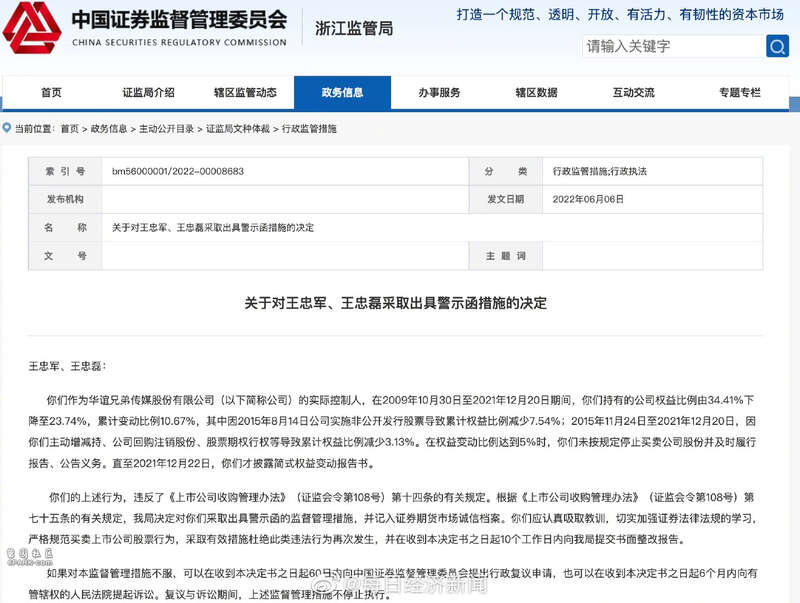The width and height of the screenshot is (800, 603).
Task: Open the 首页 navigation tab
Action: point(51,92)
